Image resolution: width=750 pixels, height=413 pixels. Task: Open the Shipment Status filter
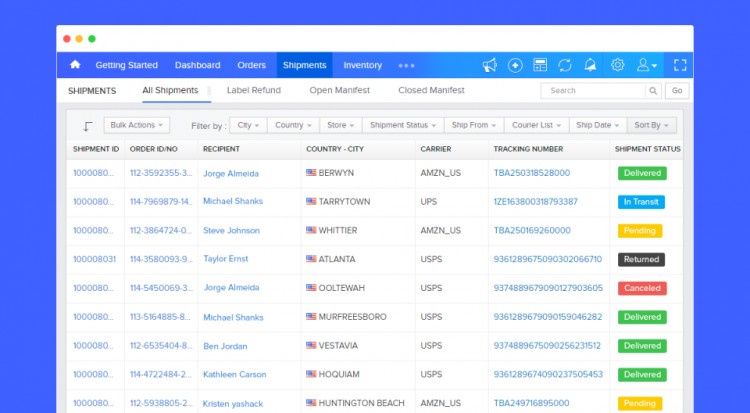coord(403,125)
